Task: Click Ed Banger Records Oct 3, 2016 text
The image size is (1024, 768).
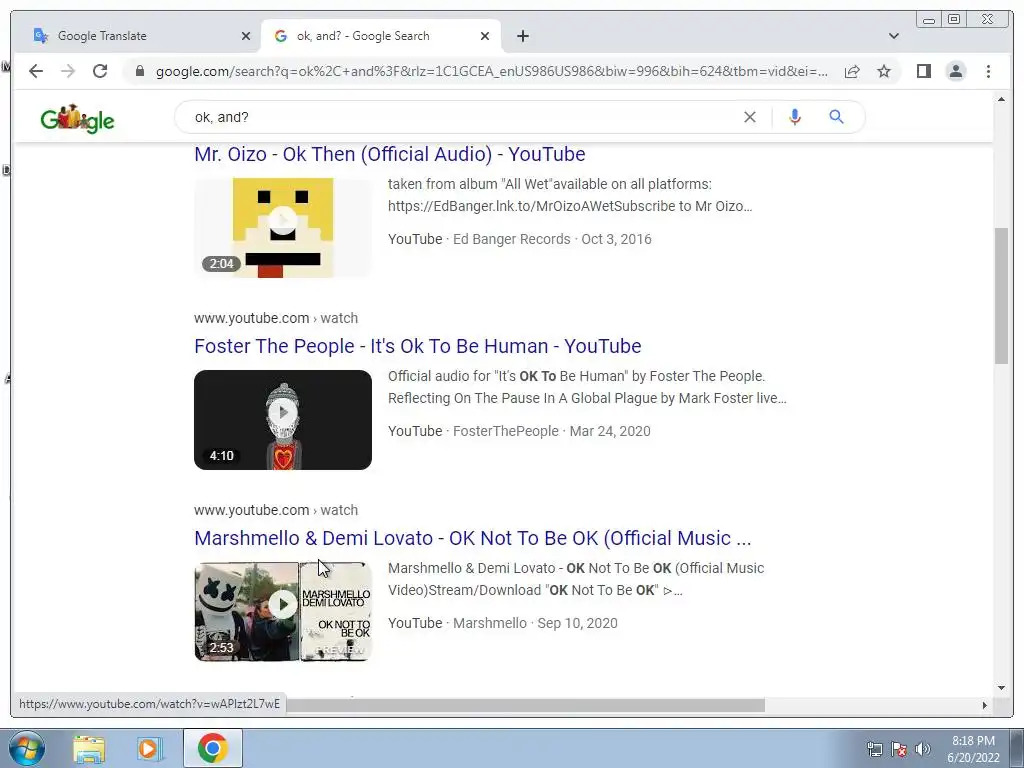Action: point(552,239)
